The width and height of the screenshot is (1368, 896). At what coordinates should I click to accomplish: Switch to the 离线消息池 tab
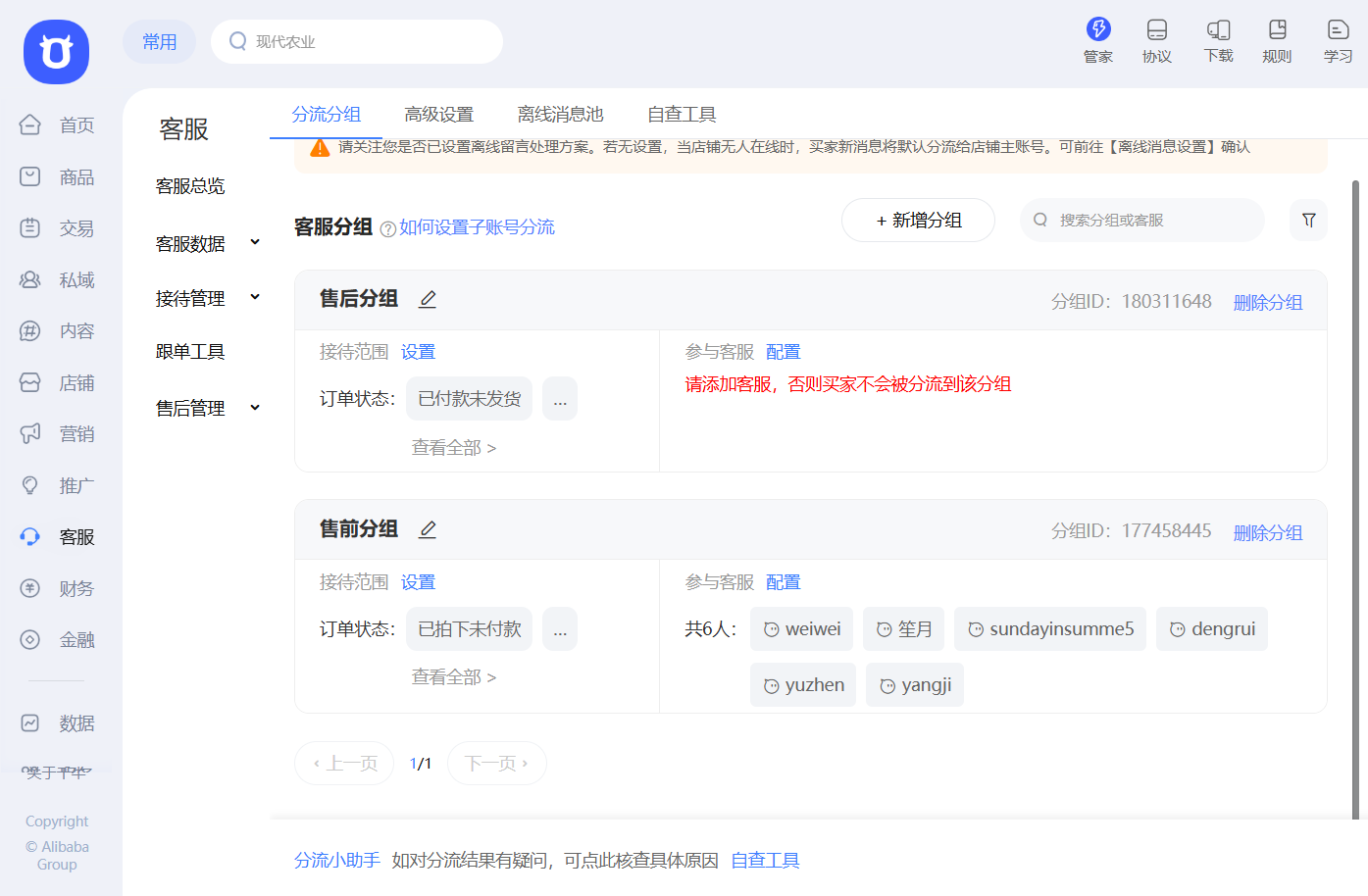[x=561, y=115]
